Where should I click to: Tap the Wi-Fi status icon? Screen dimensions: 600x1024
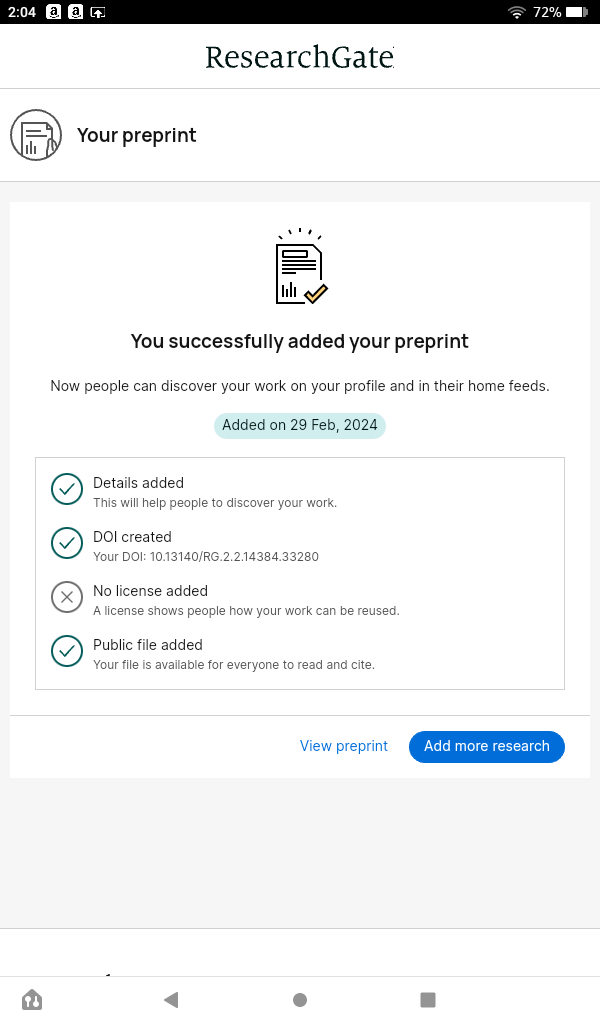517,12
